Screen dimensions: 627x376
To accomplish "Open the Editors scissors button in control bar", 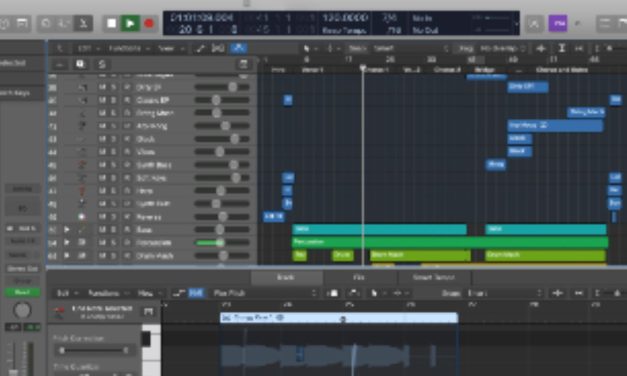I will coord(83,24).
